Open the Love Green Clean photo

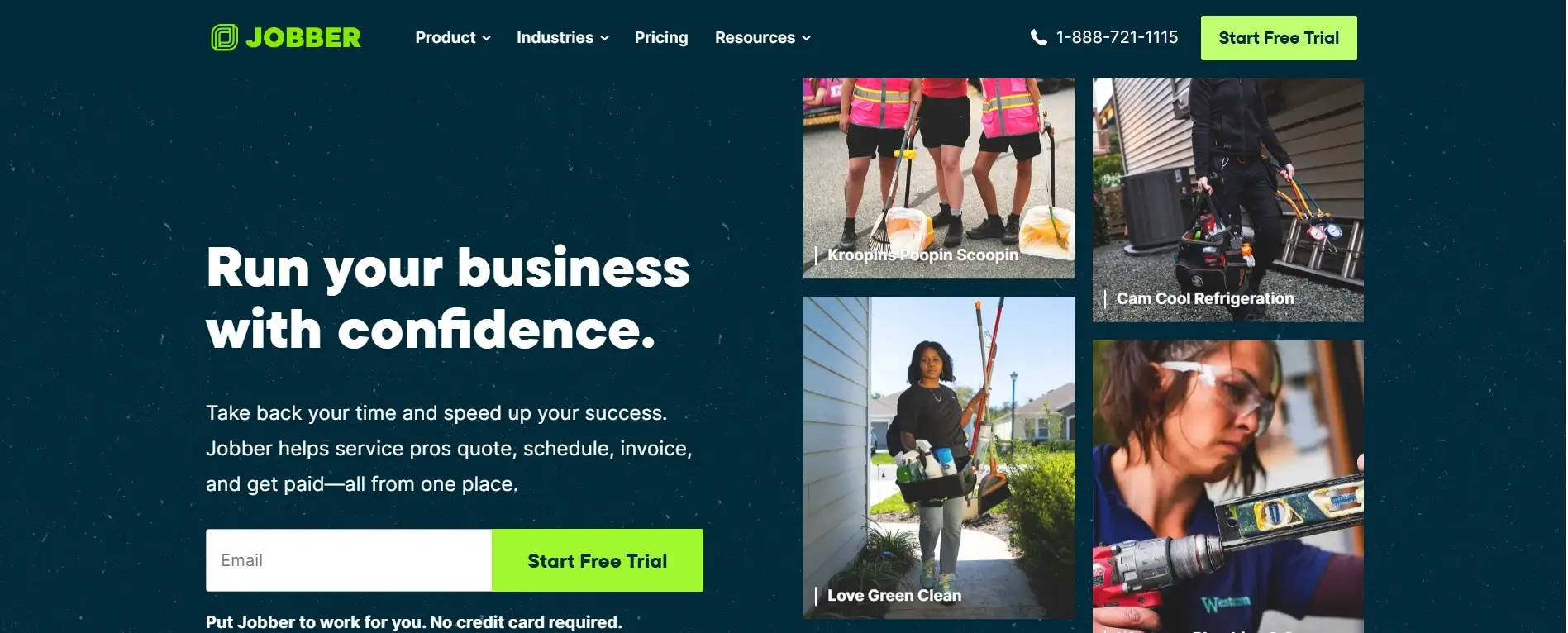click(x=939, y=458)
